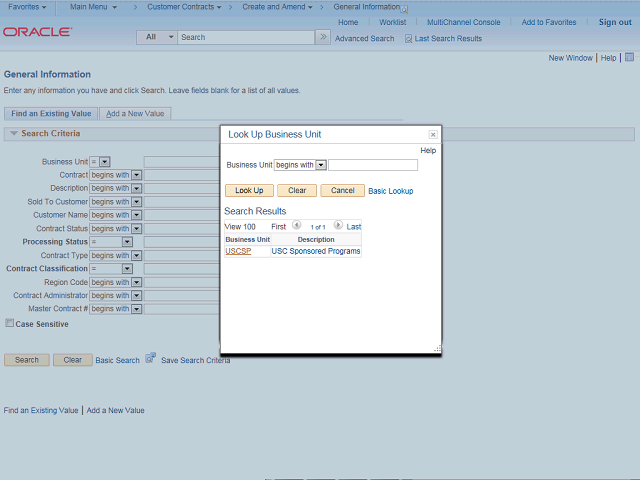
Task: Open the Contract Administrator operator dropdown
Action: (x=137, y=296)
